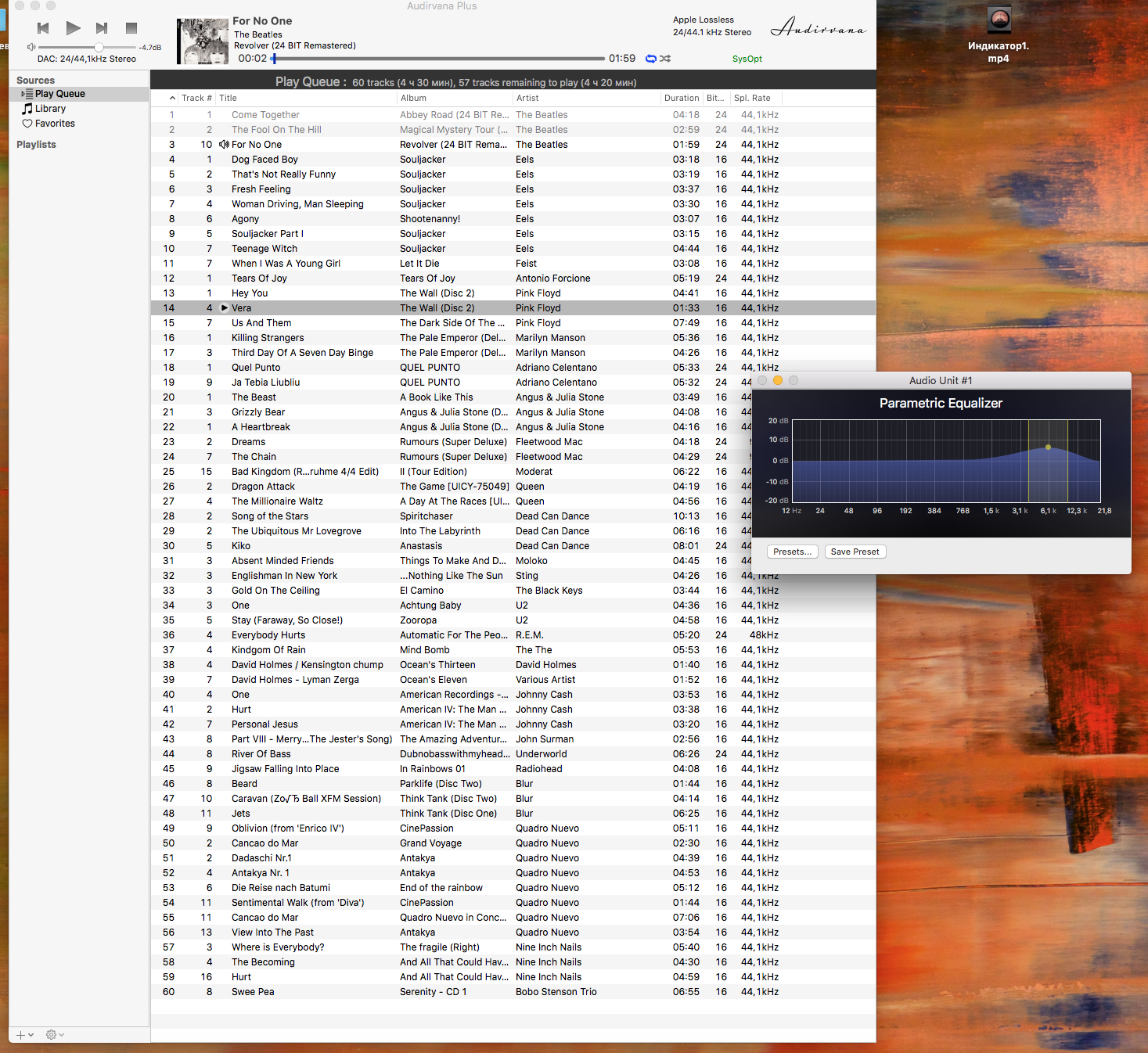Click the Library music note icon

(27, 109)
